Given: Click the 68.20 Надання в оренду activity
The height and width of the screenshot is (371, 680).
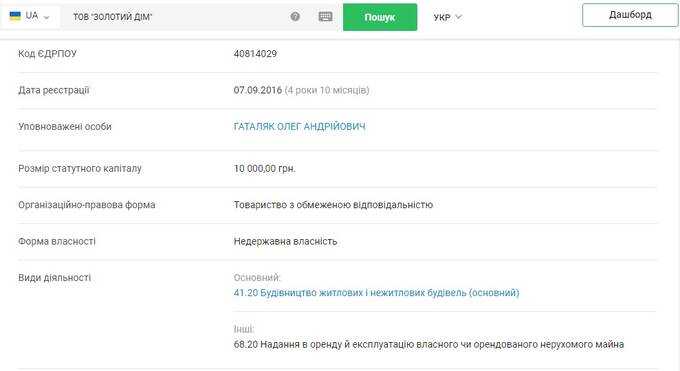Looking at the screenshot, I should coord(429,345).
